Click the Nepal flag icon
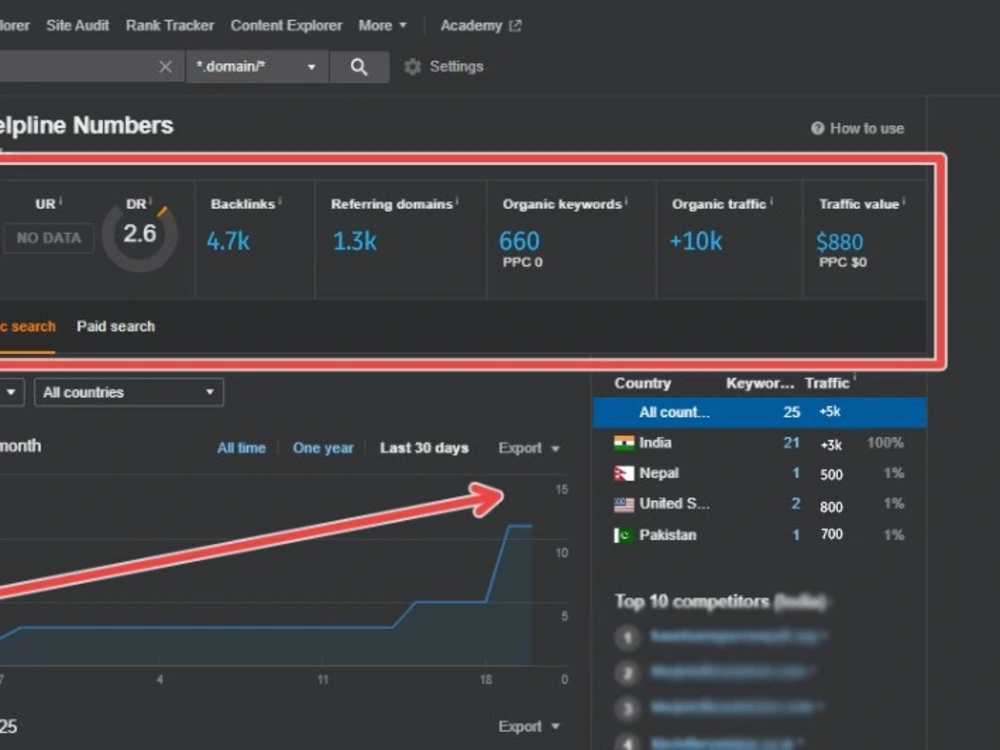The width and height of the screenshot is (1000, 750). click(624, 473)
